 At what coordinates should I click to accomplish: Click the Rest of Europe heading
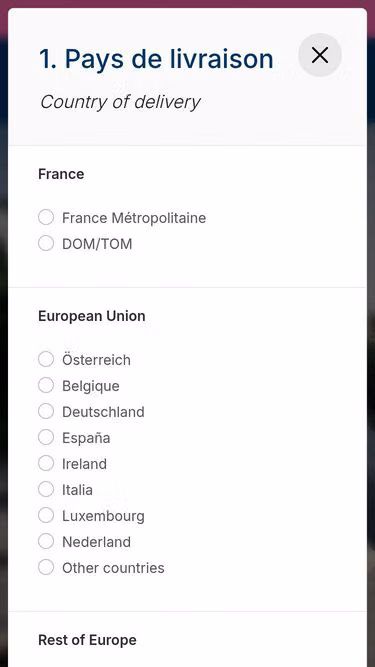pyautogui.click(x=88, y=640)
